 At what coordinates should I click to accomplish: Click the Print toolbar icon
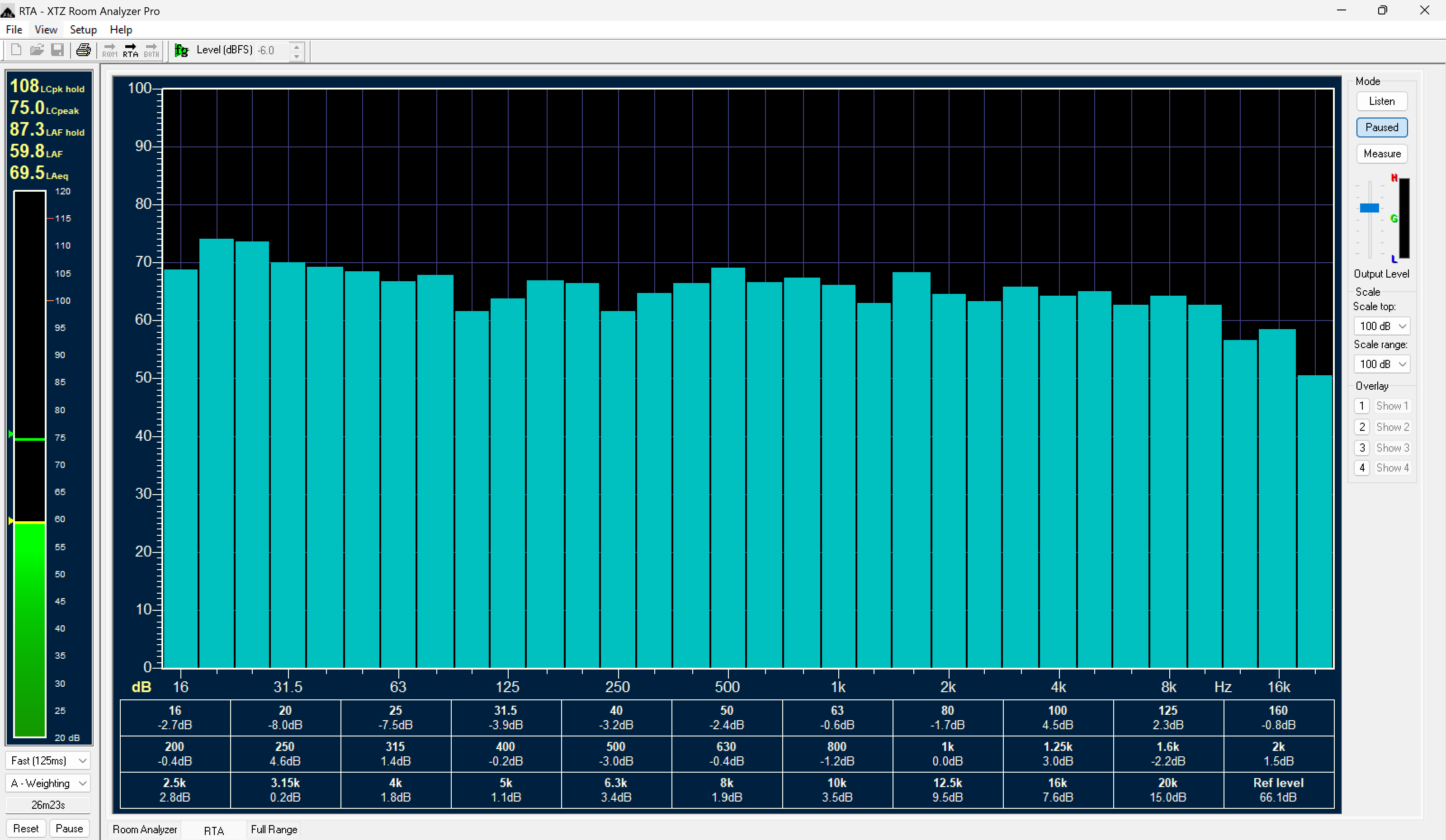84,50
